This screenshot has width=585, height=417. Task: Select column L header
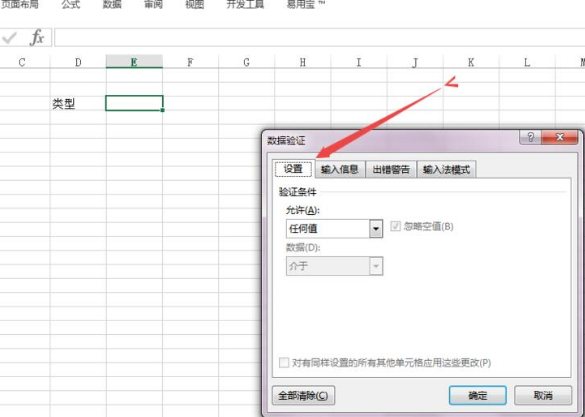527,62
